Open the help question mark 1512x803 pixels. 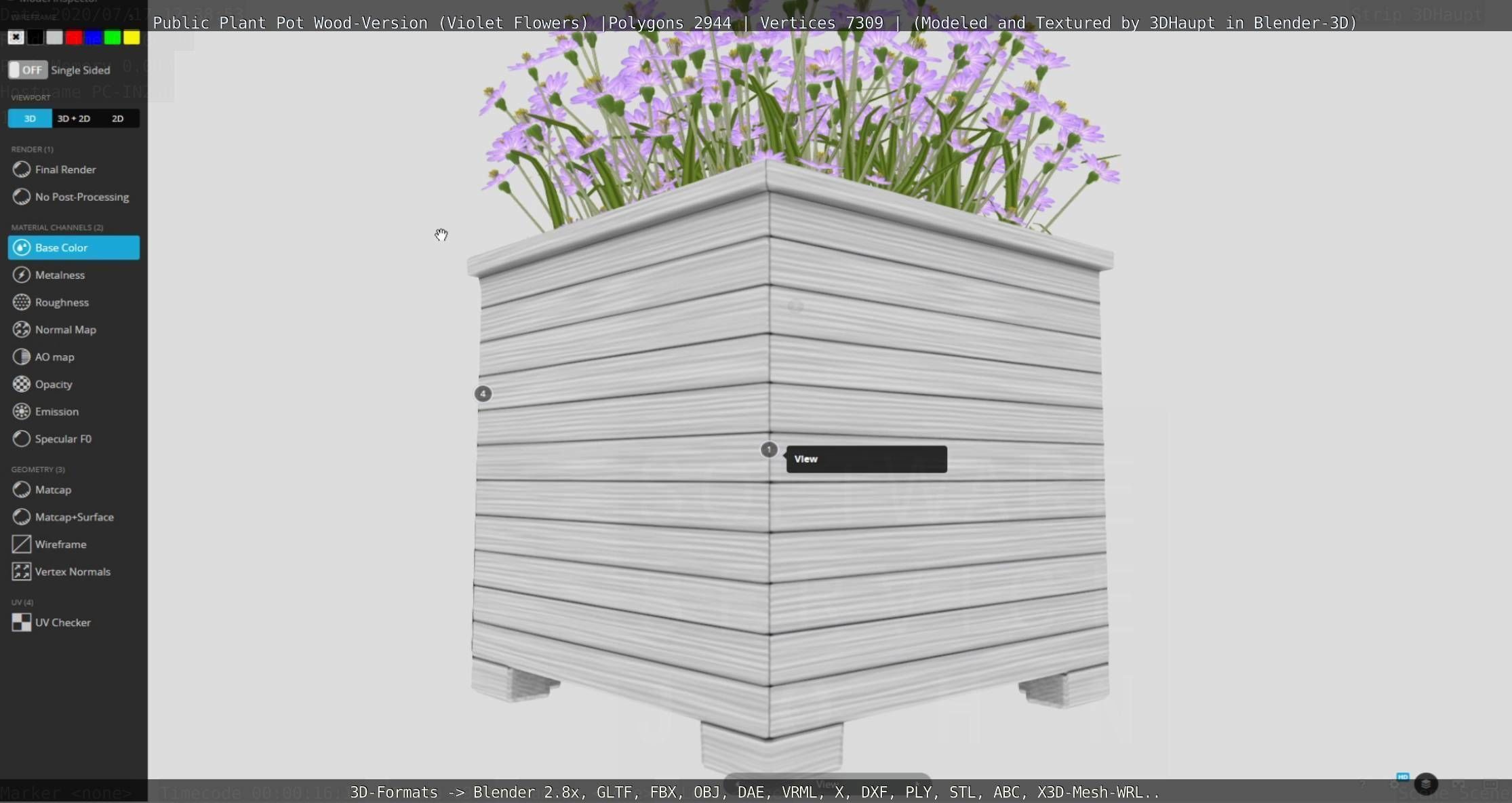pos(1362,785)
